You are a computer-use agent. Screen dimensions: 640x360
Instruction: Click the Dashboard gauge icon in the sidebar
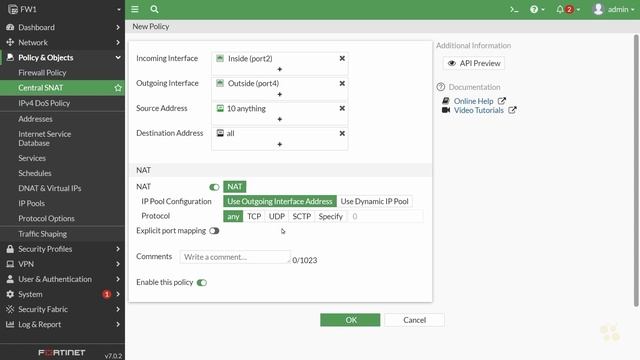click(10, 27)
